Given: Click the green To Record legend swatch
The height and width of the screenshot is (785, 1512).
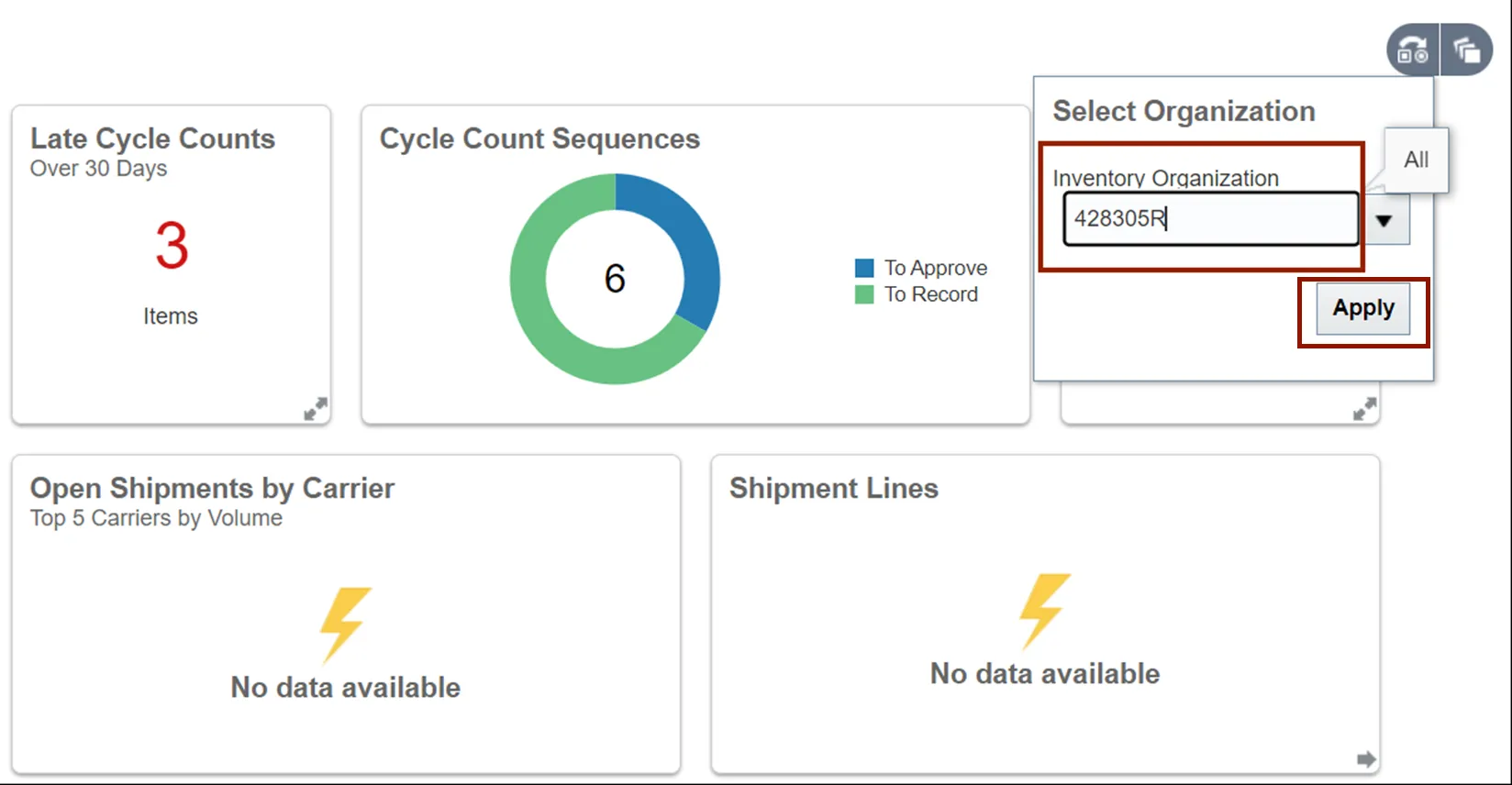Looking at the screenshot, I should coord(864,294).
